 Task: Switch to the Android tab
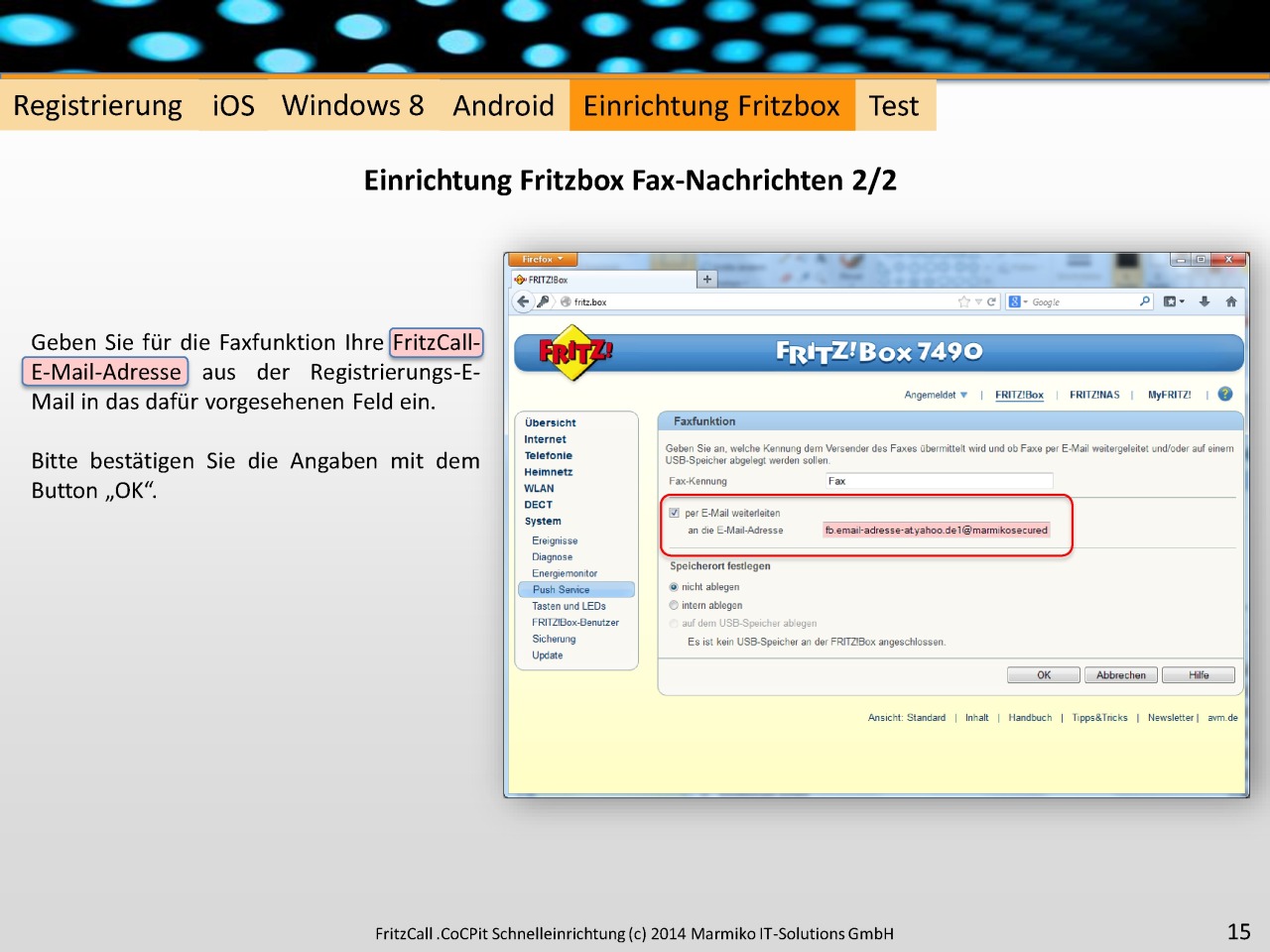[503, 106]
